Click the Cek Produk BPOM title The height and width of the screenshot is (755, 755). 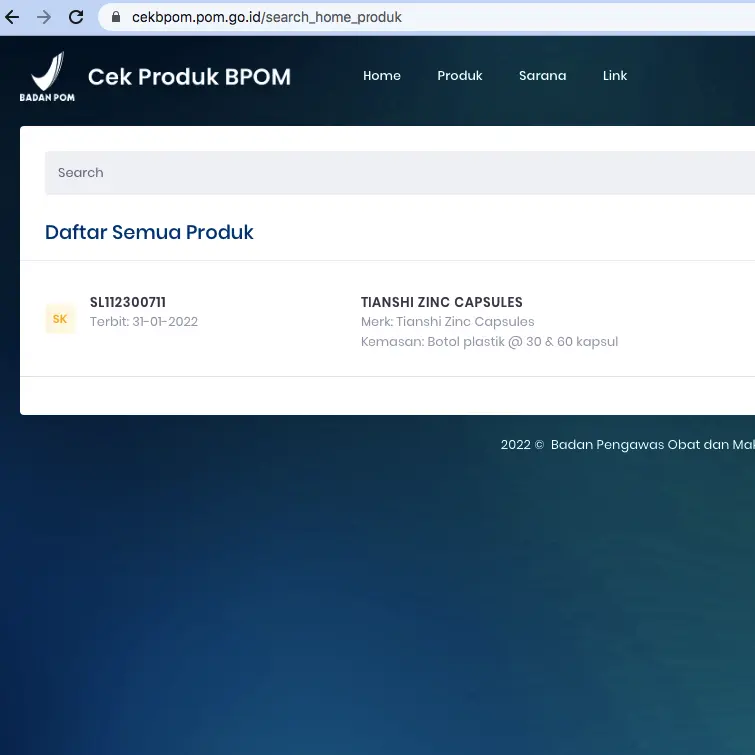coord(189,77)
